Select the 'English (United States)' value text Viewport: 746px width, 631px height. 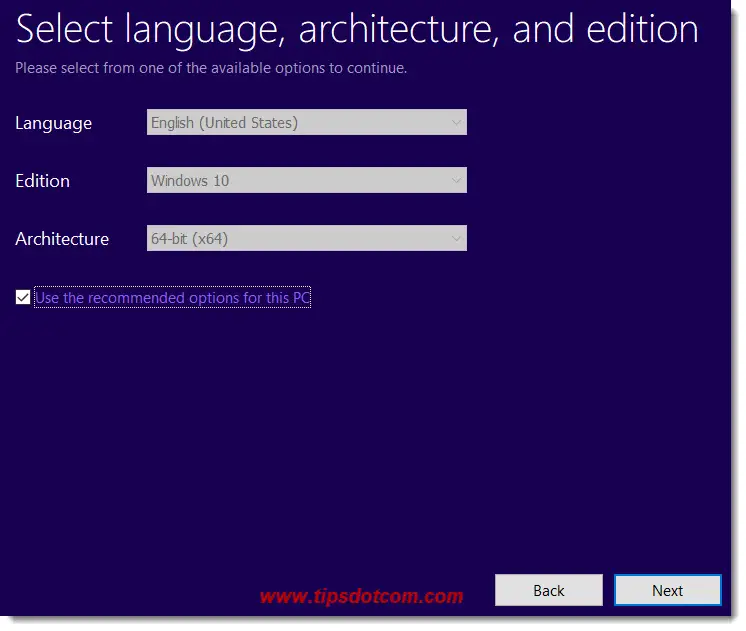click(x=224, y=123)
